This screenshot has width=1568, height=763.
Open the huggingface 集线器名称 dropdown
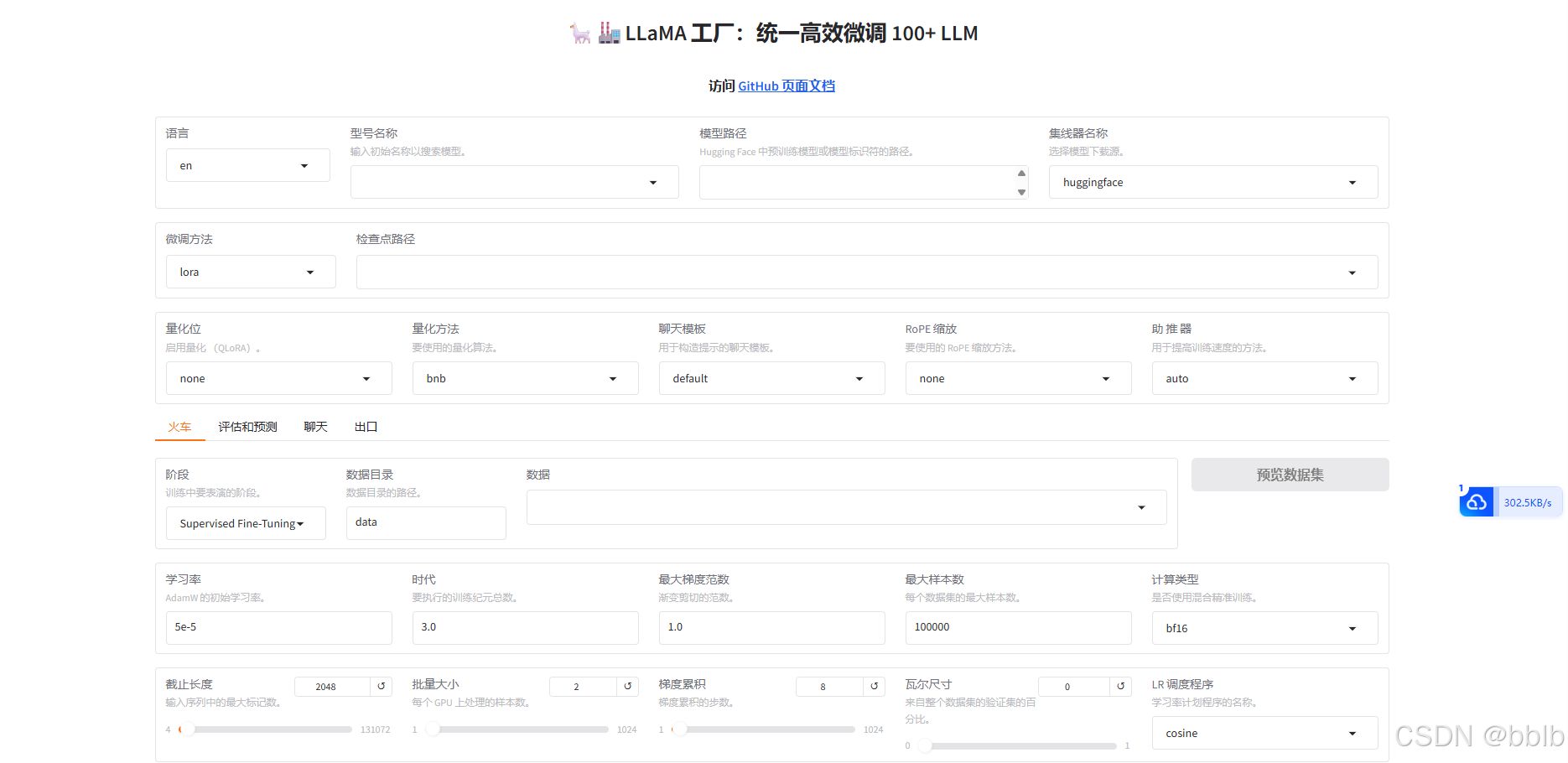point(1212,182)
